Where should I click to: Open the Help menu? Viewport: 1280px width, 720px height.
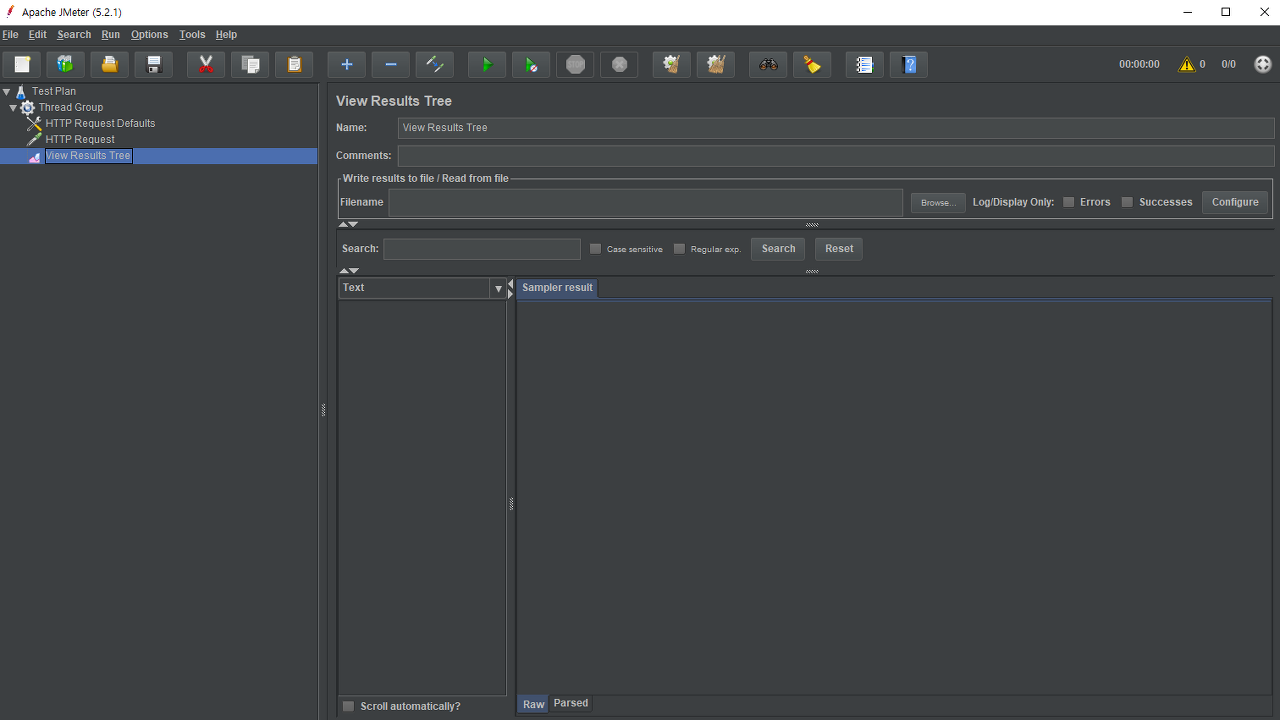point(227,35)
